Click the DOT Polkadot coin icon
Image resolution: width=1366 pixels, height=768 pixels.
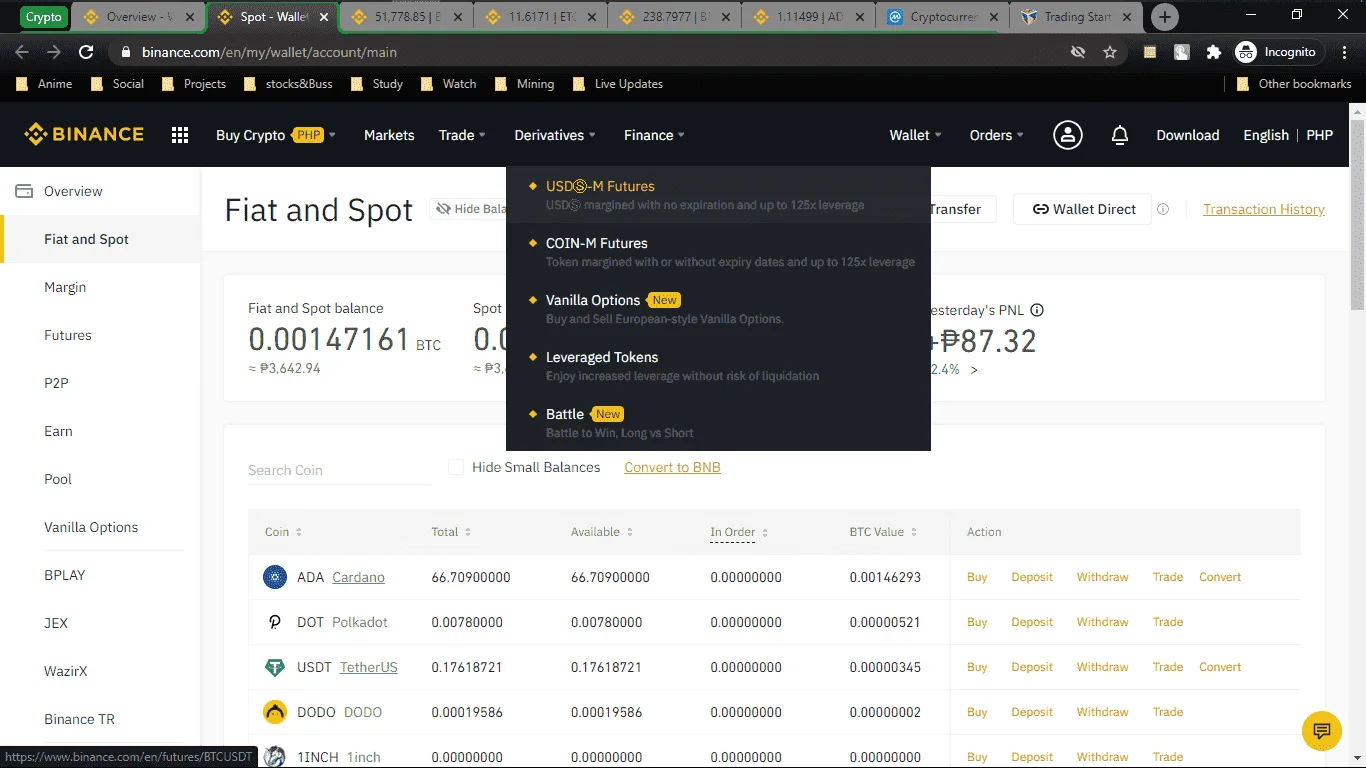click(275, 622)
